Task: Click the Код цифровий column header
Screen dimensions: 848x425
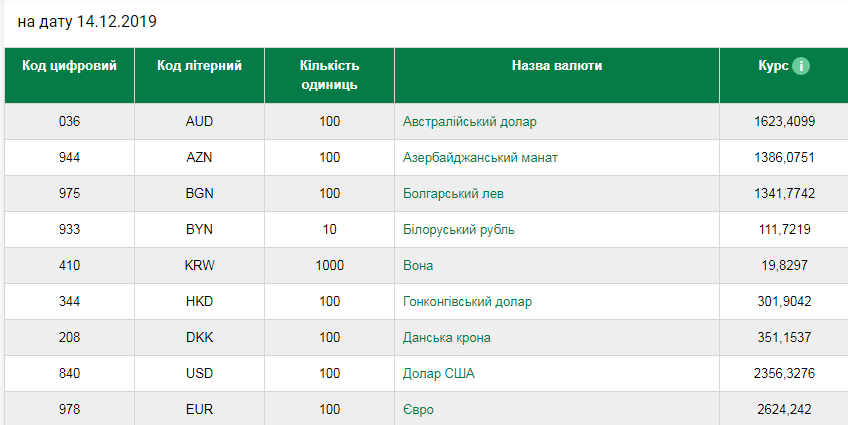Action: pyautogui.click(x=69, y=65)
